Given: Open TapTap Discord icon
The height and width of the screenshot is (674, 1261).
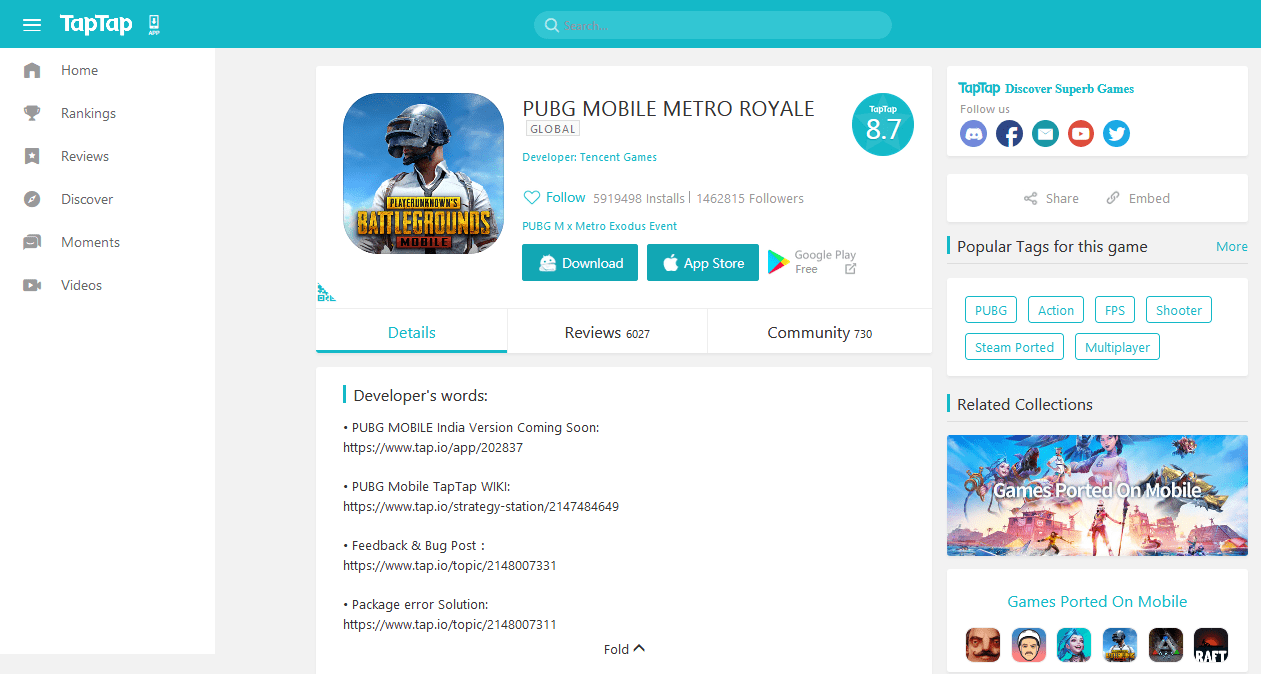Looking at the screenshot, I should pos(973,134).
